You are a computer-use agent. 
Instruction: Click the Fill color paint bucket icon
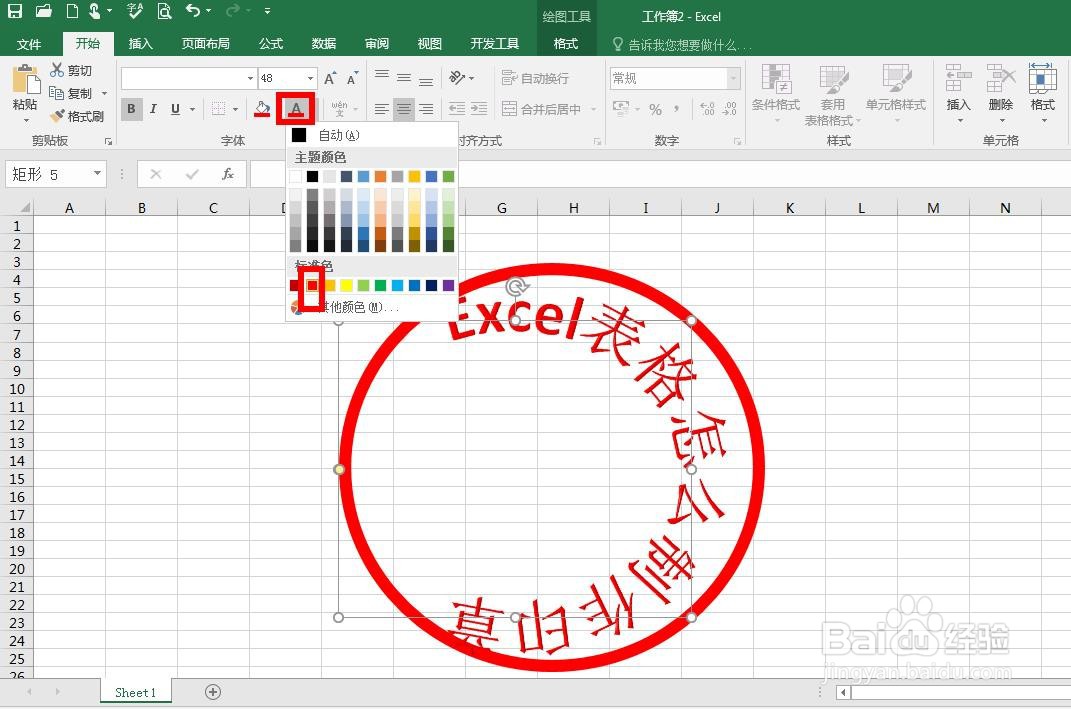click(x=262, y=109)
